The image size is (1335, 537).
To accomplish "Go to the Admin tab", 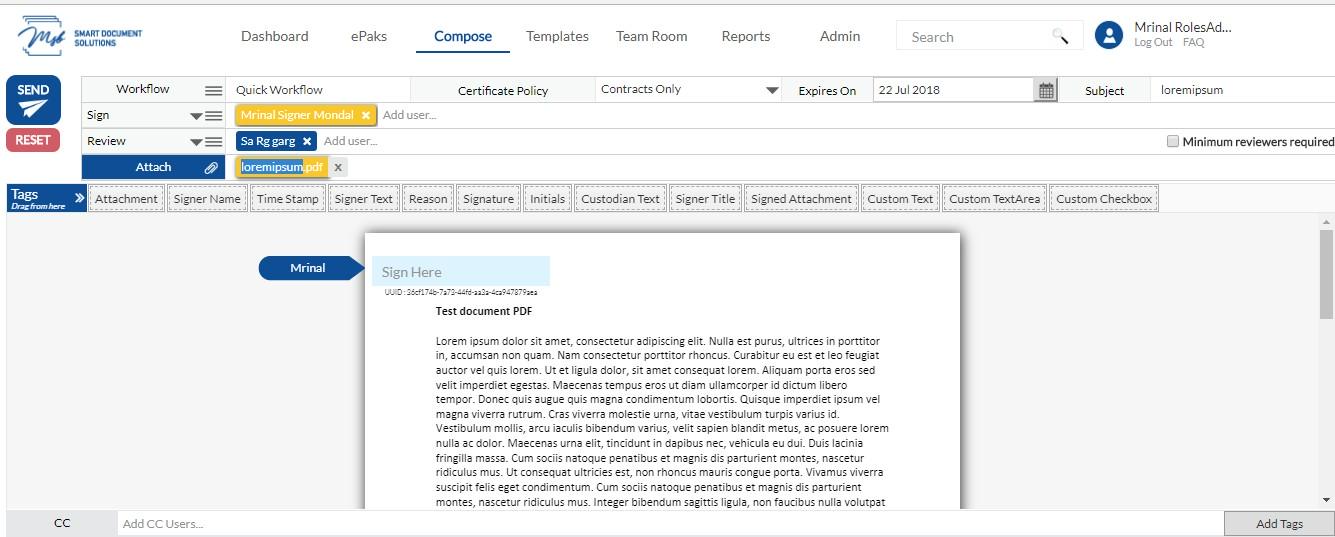I will 840,36.
